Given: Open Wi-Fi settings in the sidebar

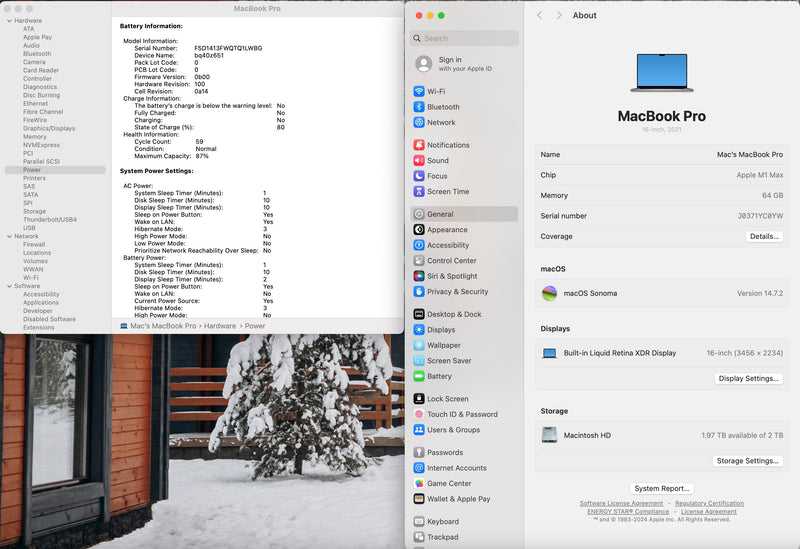Looking at the screenshot, I should click(x=436, y=91).
